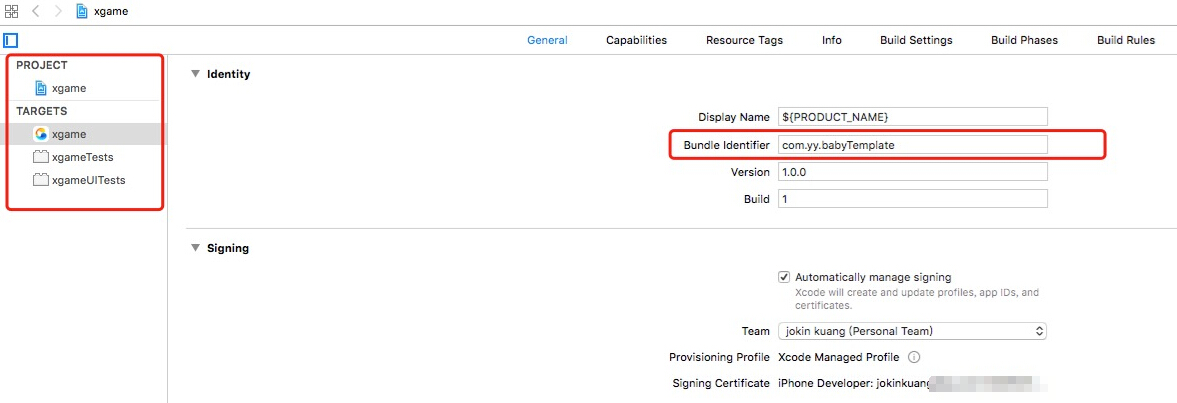Open the related items grid icon
This screenshot has width=1177, height=403.
pyautogui.click(x=11, y=12)
